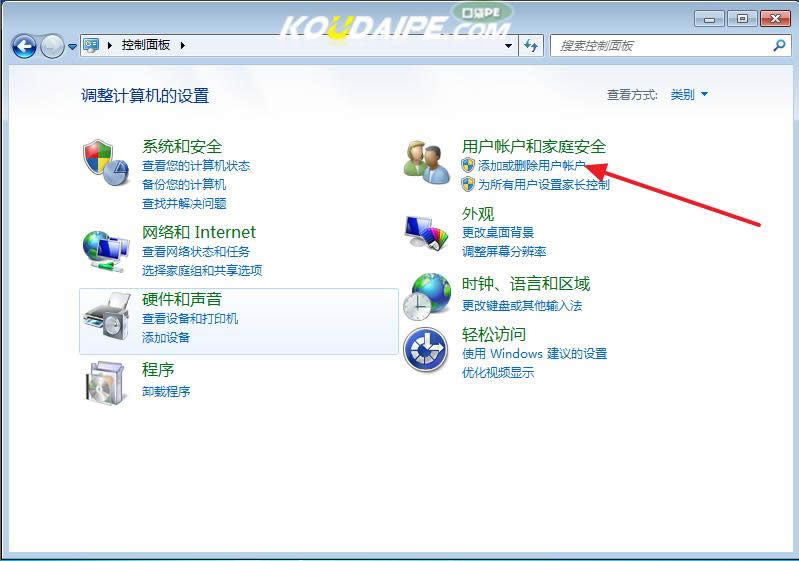Click the refresh button beside address bar
This screenshot has height=561, width=799.
531,46
